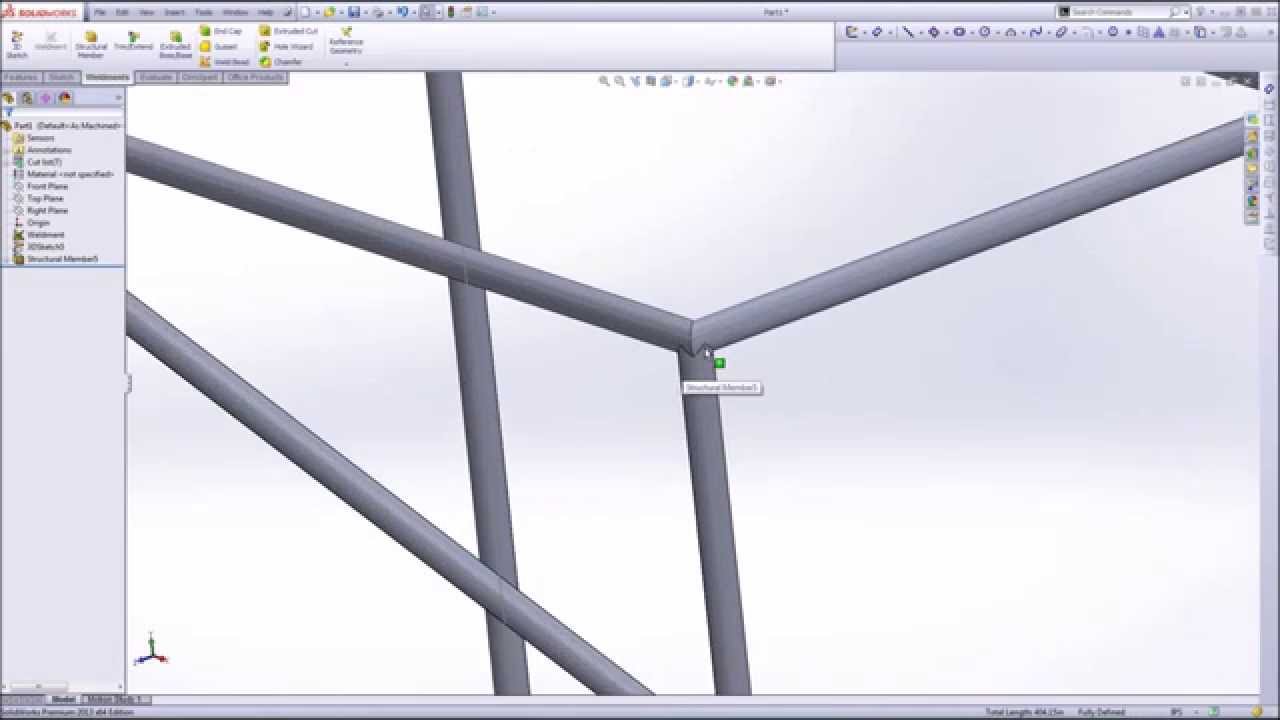Click Zoom to Fit in view toolbar

[x=604, y=80]
